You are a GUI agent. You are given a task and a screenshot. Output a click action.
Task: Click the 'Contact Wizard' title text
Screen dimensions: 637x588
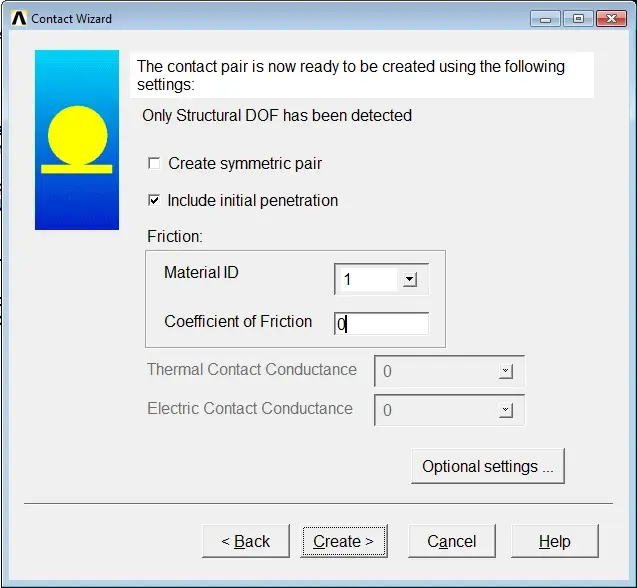coord(72,19)
